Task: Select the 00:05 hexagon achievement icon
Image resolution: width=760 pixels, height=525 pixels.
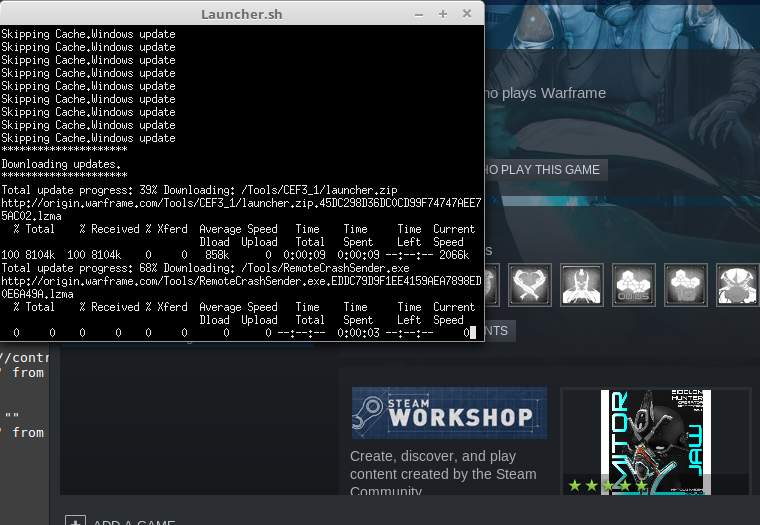Action: 633,285
